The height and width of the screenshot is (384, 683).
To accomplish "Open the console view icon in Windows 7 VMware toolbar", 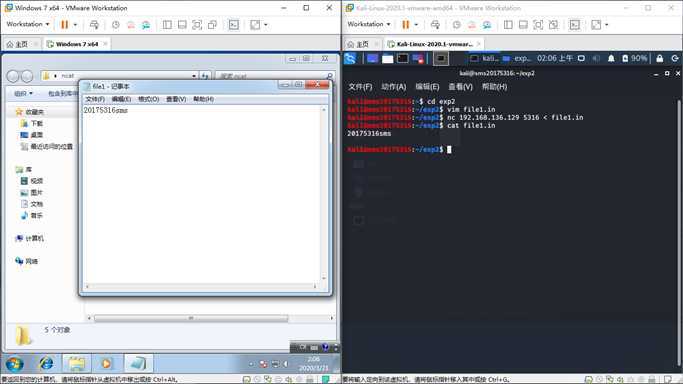I will coord(234,25).
